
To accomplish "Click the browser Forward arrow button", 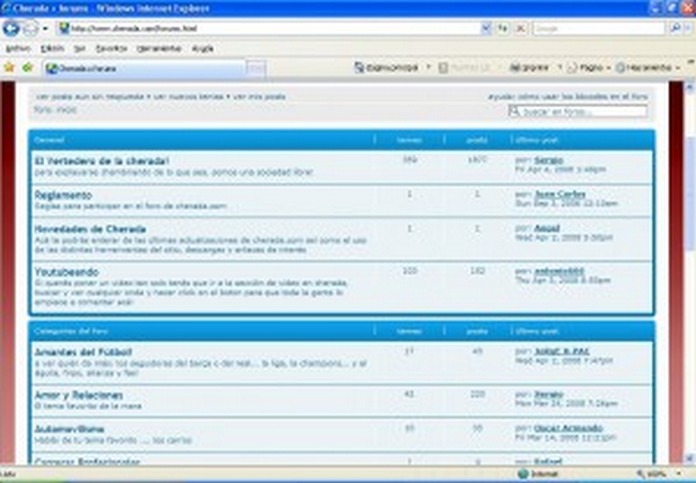I will tap(30, 28).
